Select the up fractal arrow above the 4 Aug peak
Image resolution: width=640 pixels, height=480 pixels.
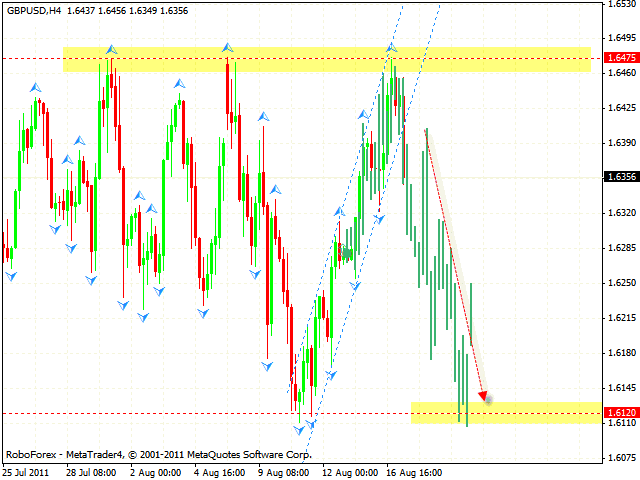coord(228,47)
